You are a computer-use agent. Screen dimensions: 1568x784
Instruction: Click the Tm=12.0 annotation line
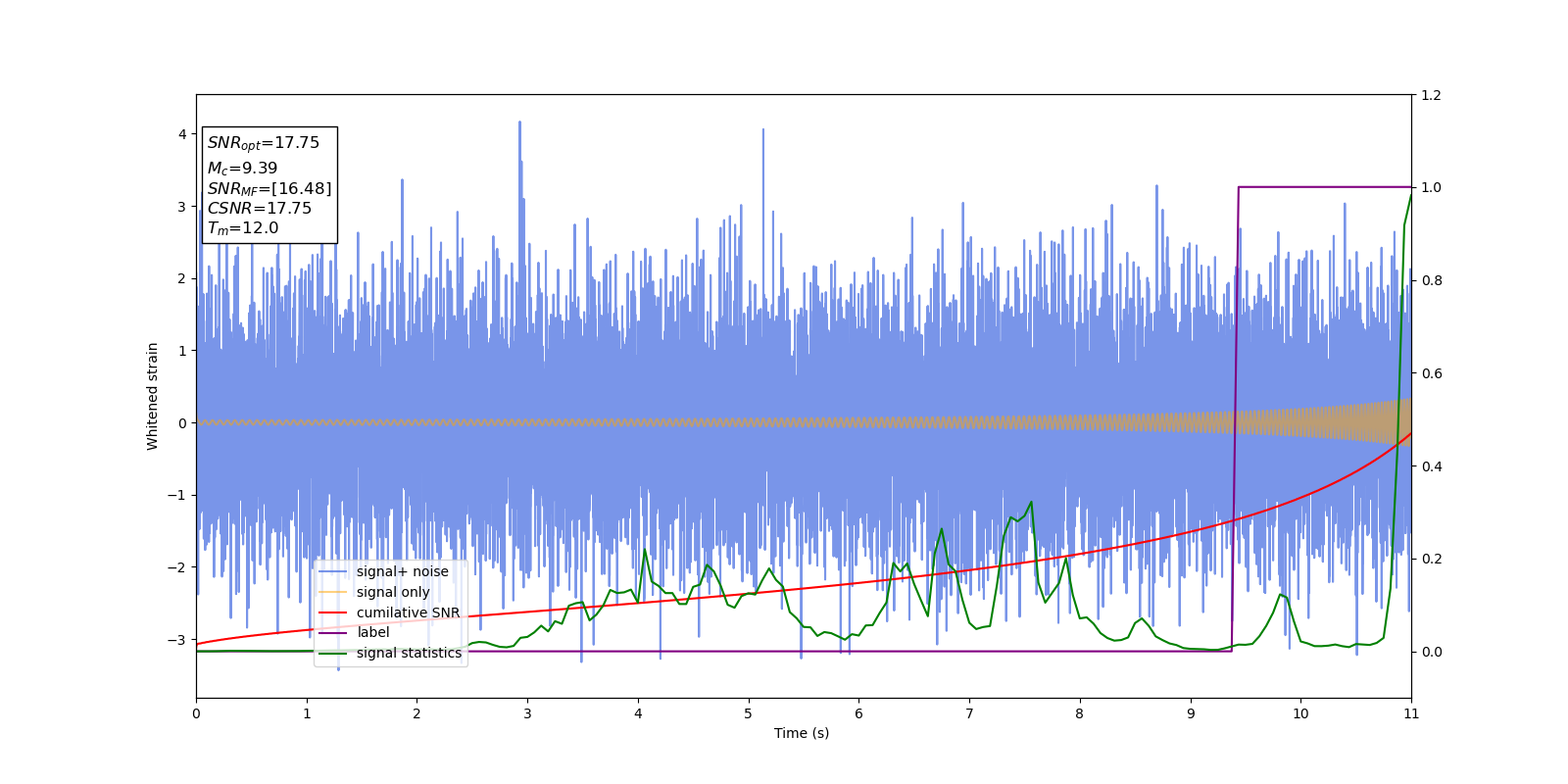pos(243,228)
